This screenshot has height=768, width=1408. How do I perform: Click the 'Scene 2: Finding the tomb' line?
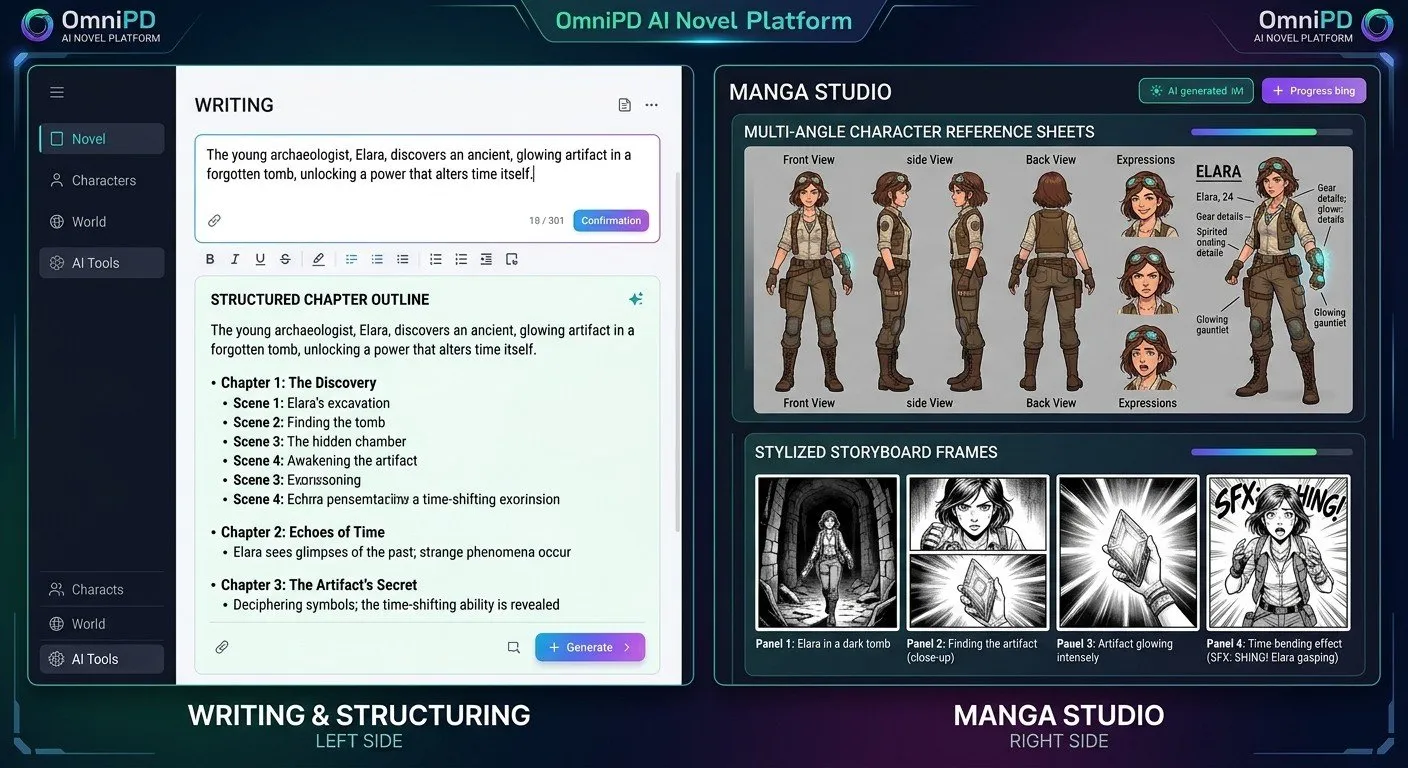point(309,422)
